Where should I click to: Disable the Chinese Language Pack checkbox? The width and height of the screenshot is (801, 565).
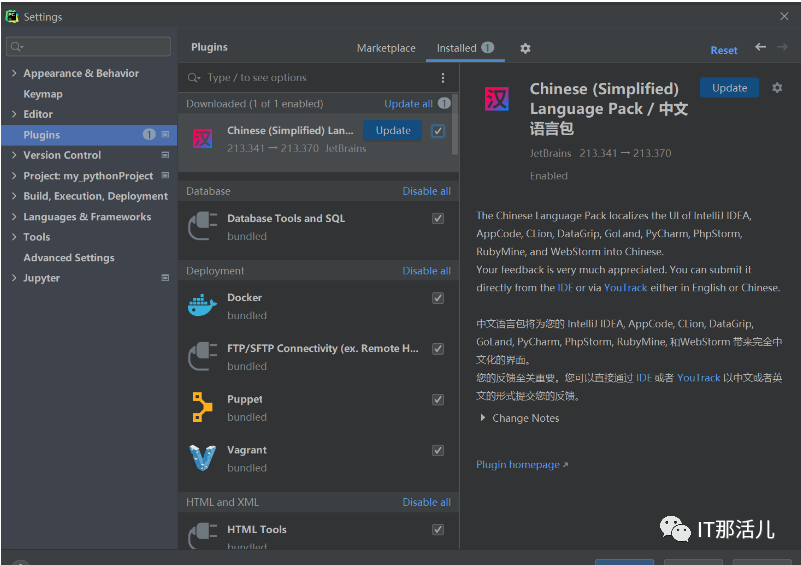438,131
